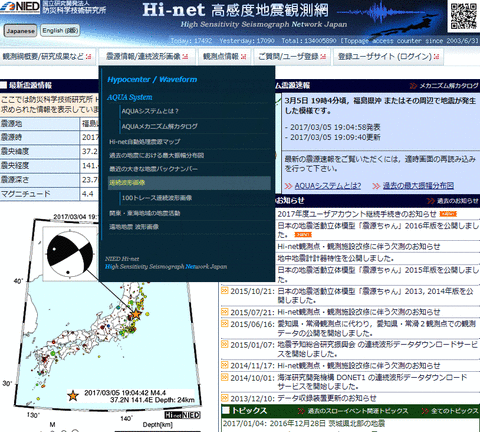This screenshot has height=432, width=480.
Task: Switch language to English
Action: click(x=60, y=31)
